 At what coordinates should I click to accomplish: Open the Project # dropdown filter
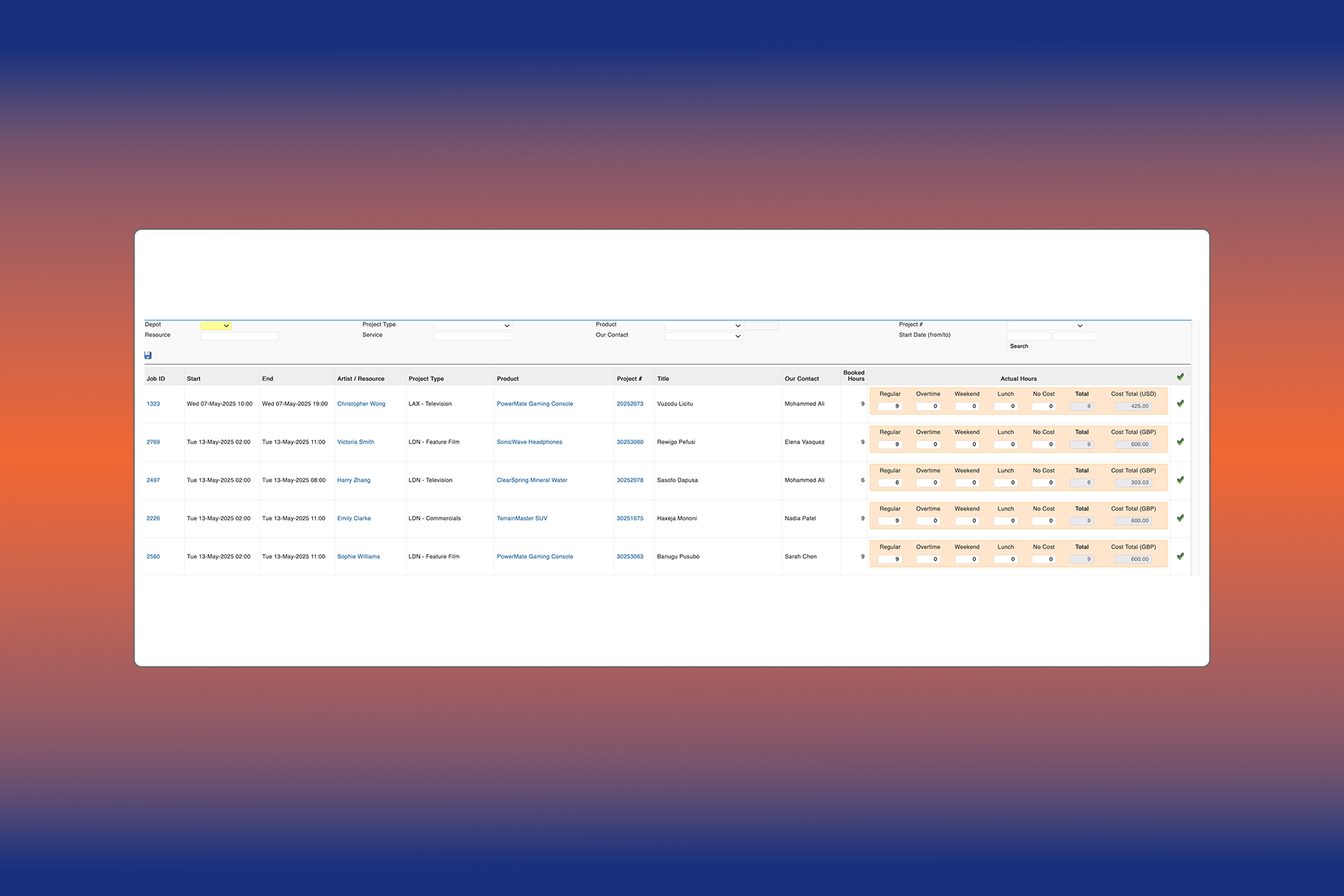1045,326
